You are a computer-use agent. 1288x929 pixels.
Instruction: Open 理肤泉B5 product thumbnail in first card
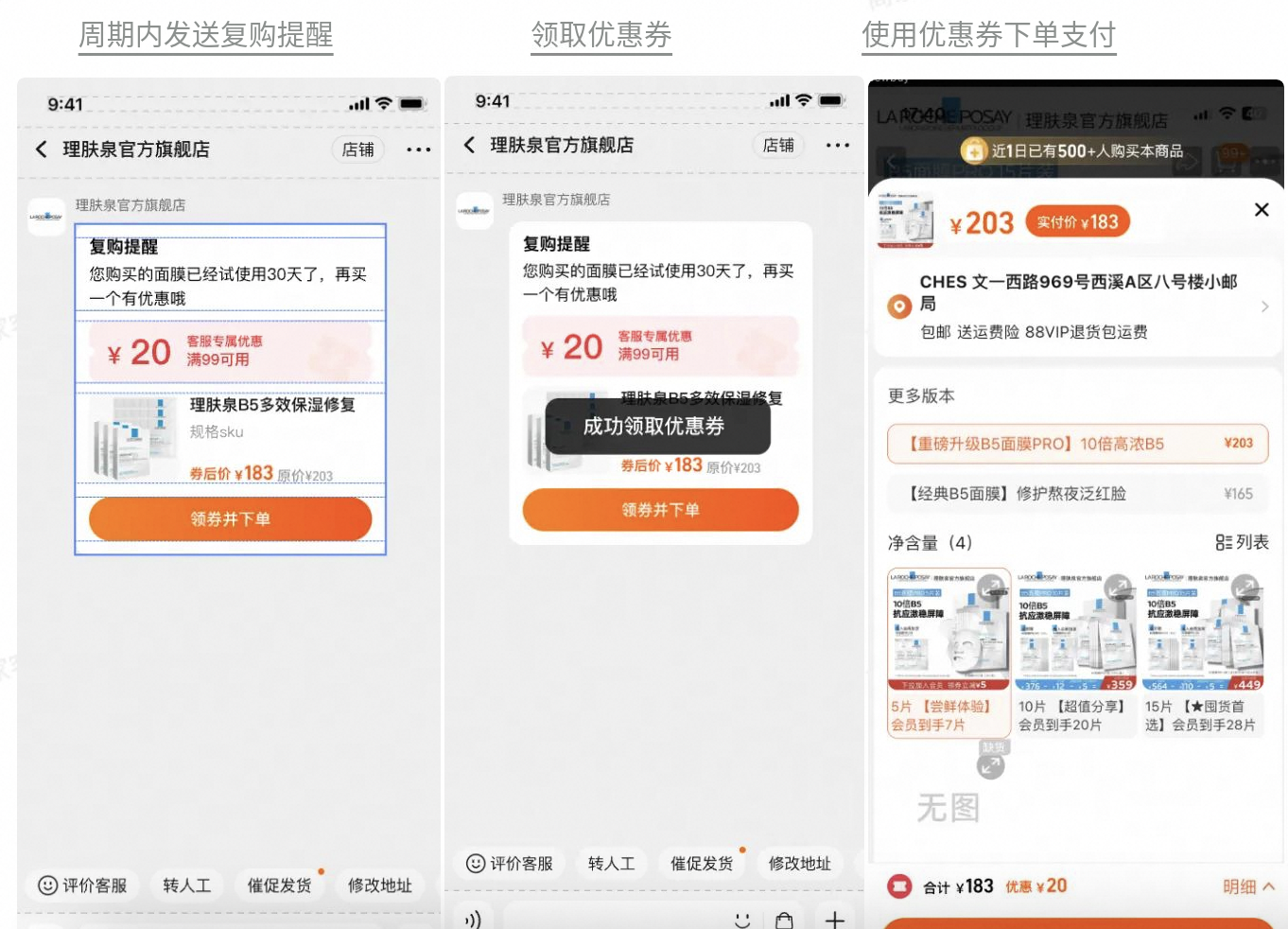click(x=134, y=438)
